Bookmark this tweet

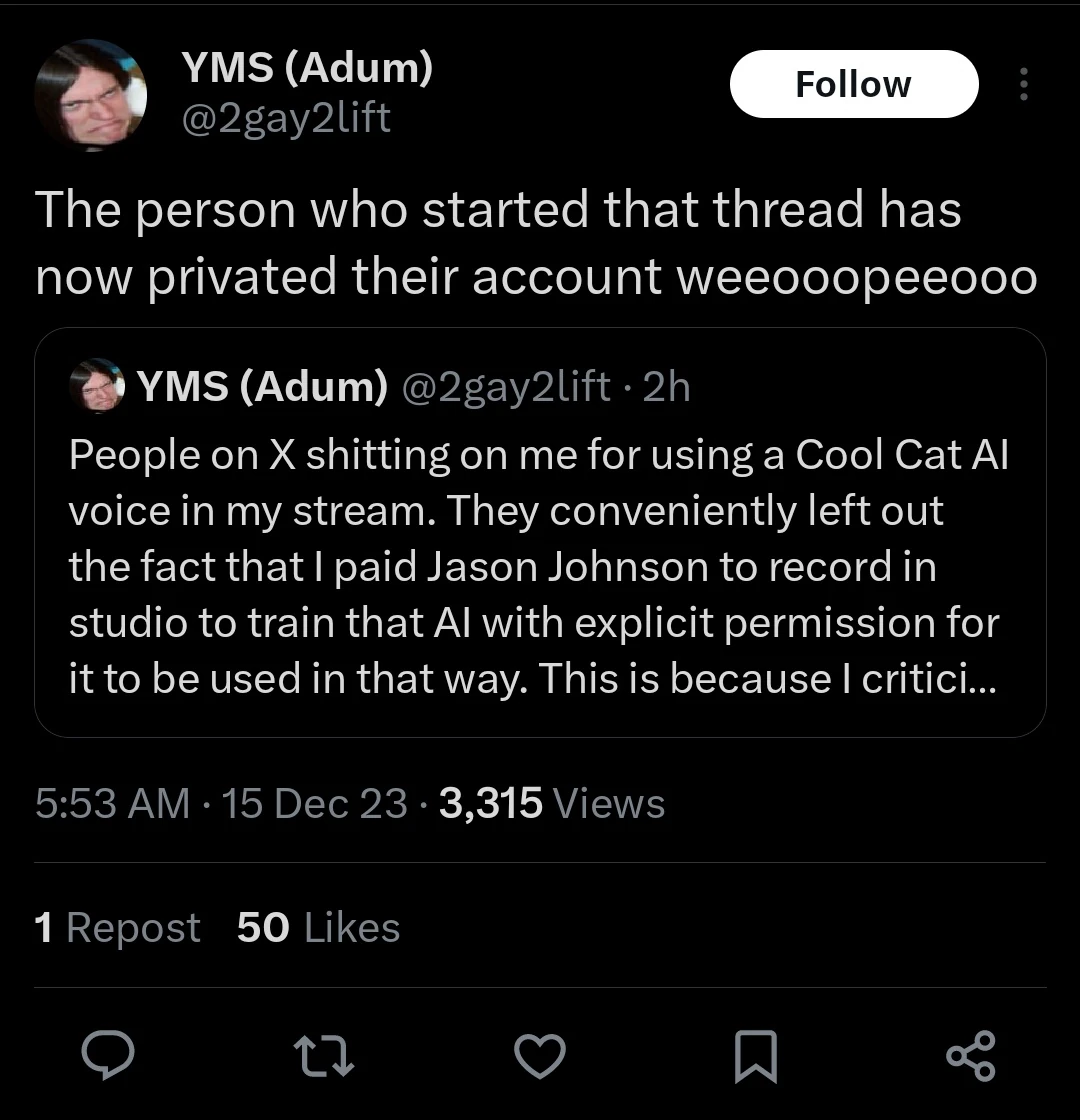pos(756,1057)
